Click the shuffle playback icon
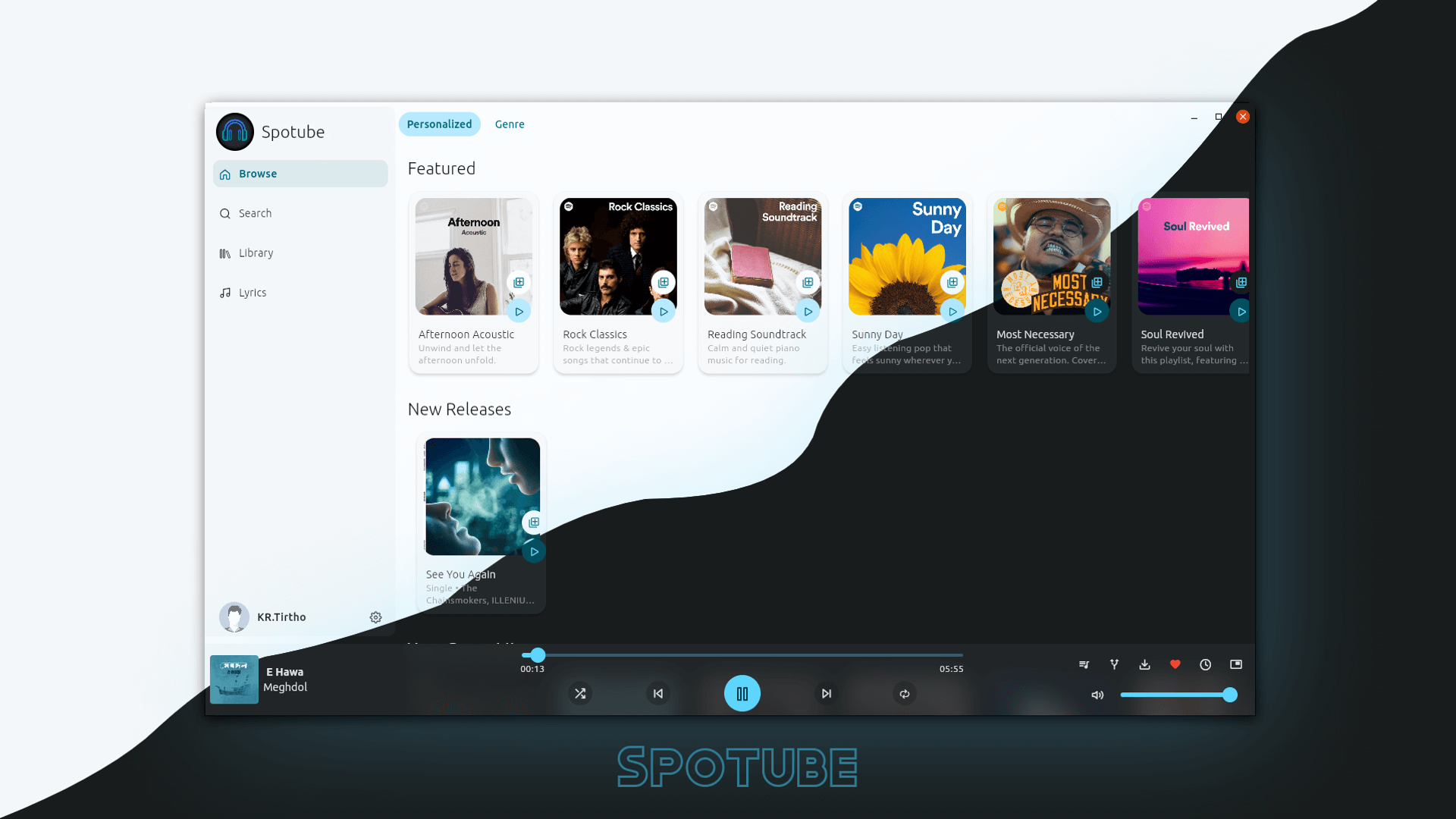The height and width of the screenshot is (819, 1456). (579, 694)
